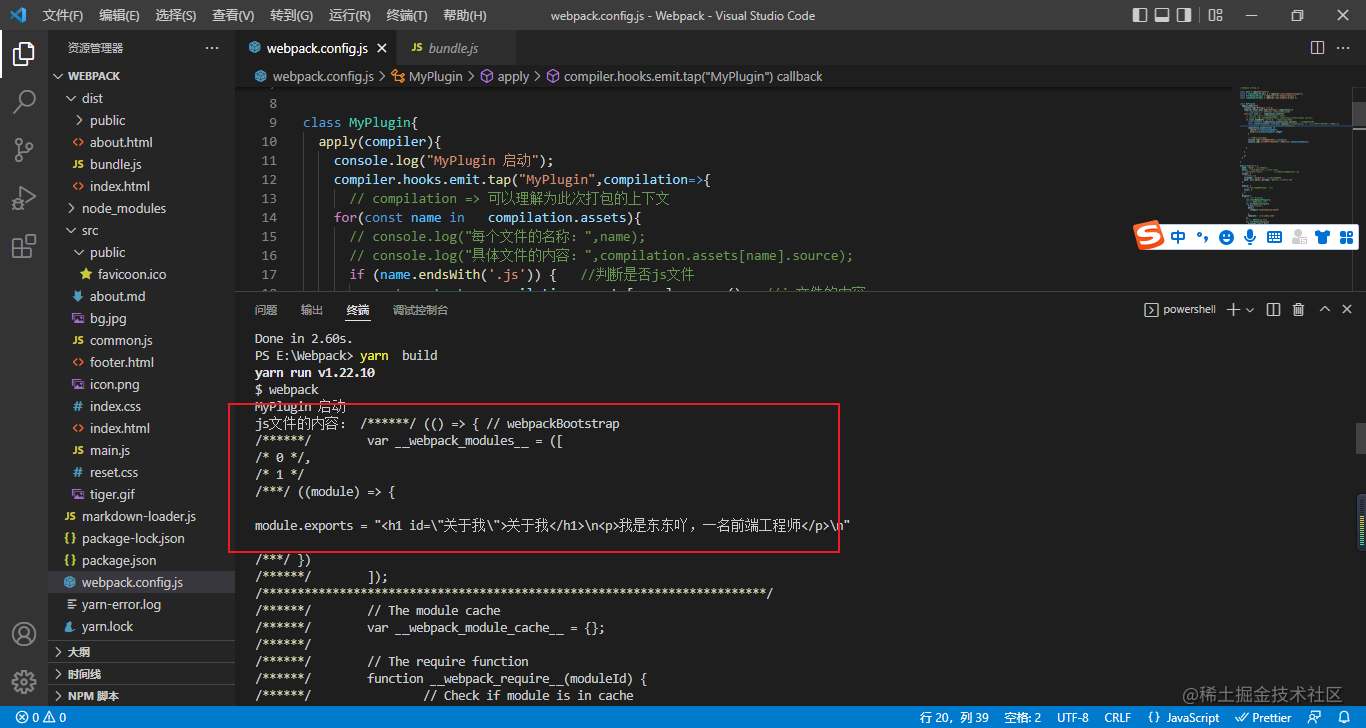Kill the terminal with trash icon
1366x728 pixels.
[x=1299, y=310]
